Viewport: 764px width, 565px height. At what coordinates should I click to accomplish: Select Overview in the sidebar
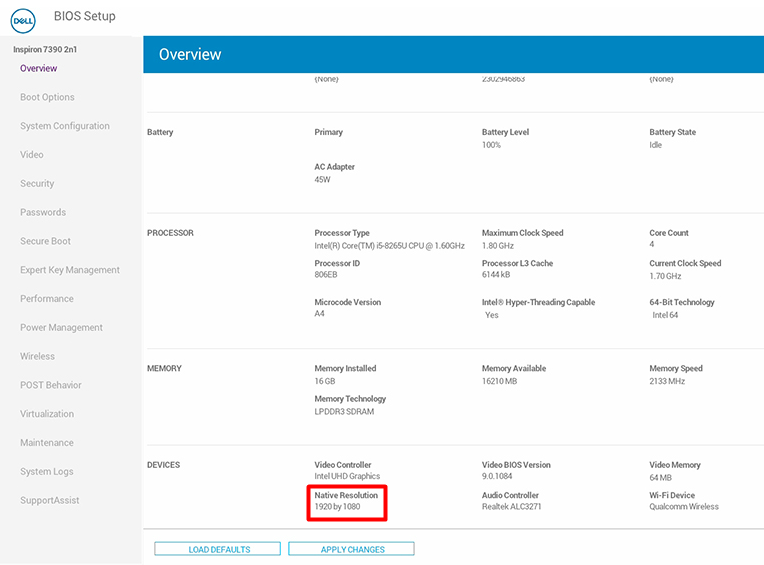pyautogui.click(x=38, y=68)
